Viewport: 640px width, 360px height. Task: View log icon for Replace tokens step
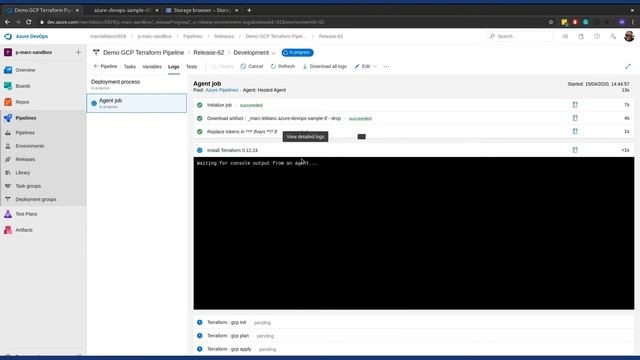click(x=575, y=131)
